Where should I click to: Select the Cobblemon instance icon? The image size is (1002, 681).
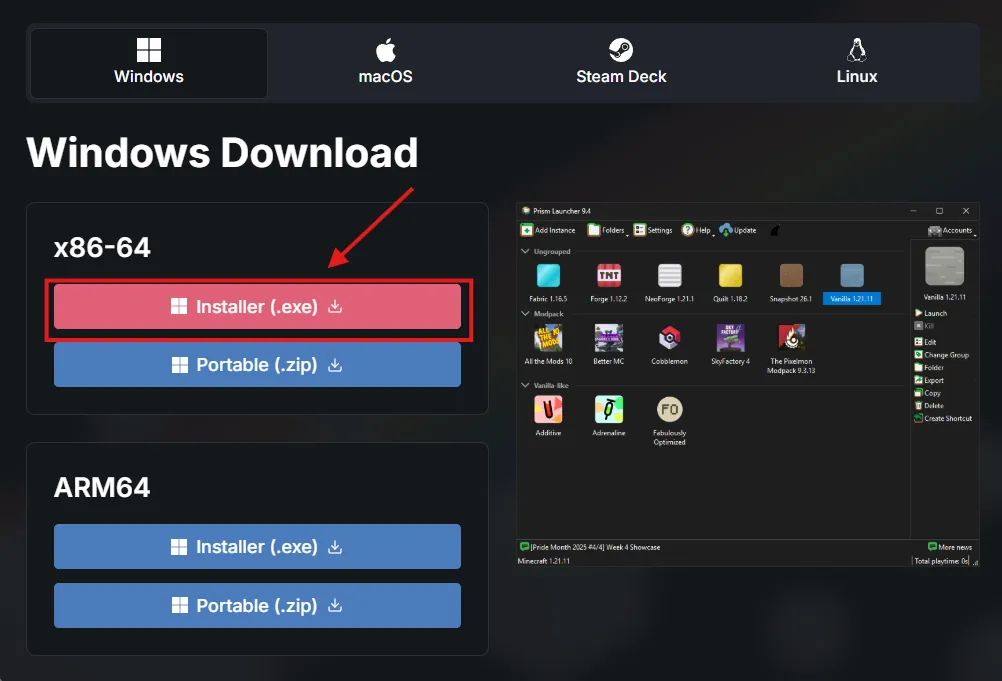tap(669, 340)
